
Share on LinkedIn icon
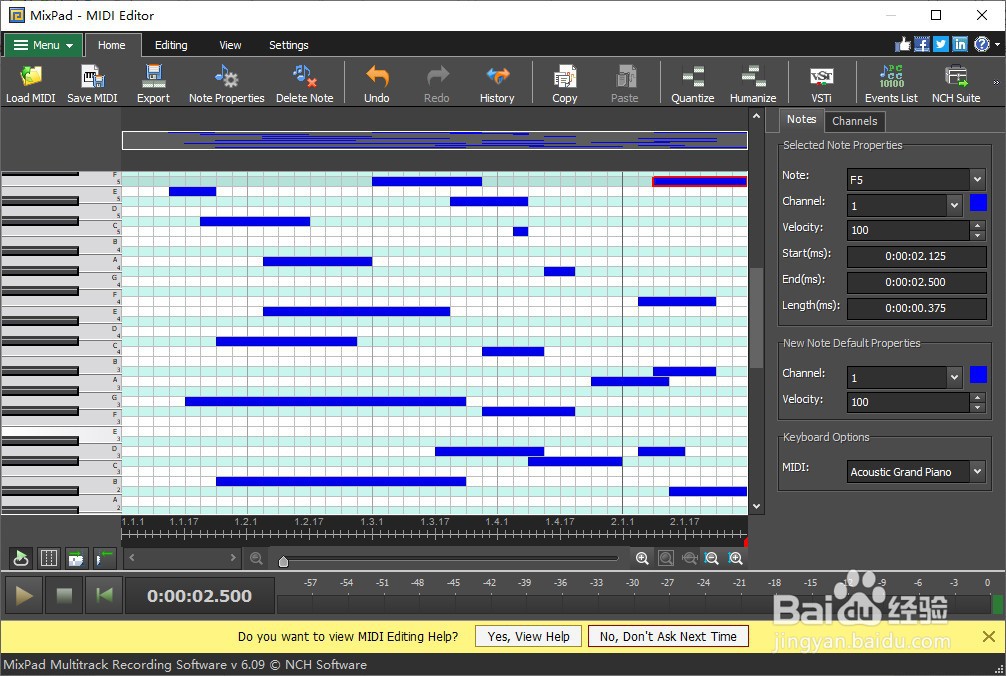click(x=960, y=44)
